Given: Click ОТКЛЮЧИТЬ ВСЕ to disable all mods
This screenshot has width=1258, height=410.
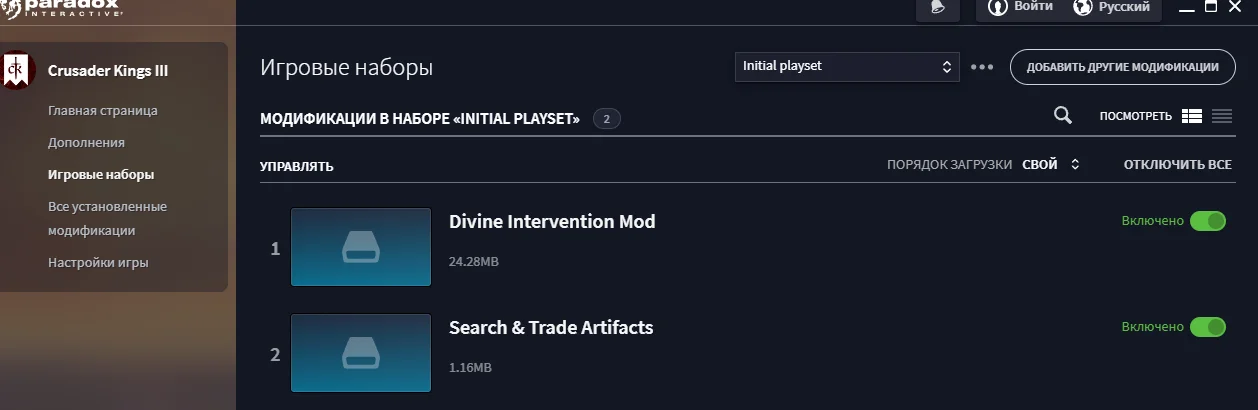Looking at the screenshot, I should coord(1177,165).
